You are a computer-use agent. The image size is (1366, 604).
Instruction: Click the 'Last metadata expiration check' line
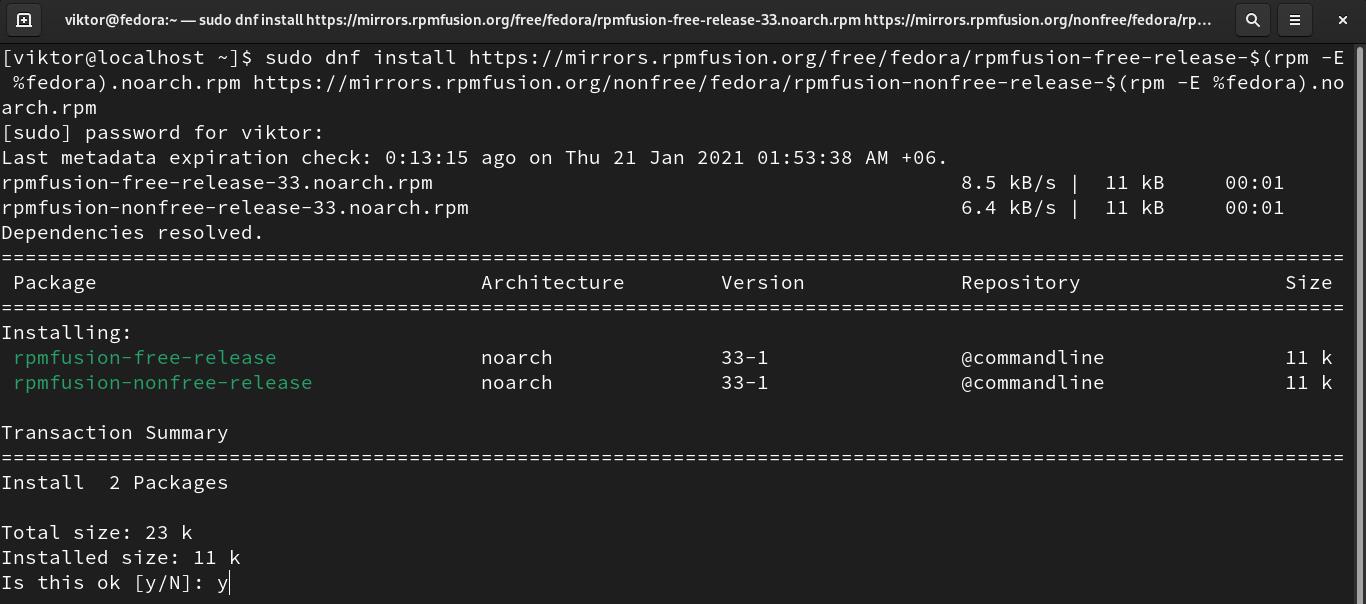click(x=474, y=158)
